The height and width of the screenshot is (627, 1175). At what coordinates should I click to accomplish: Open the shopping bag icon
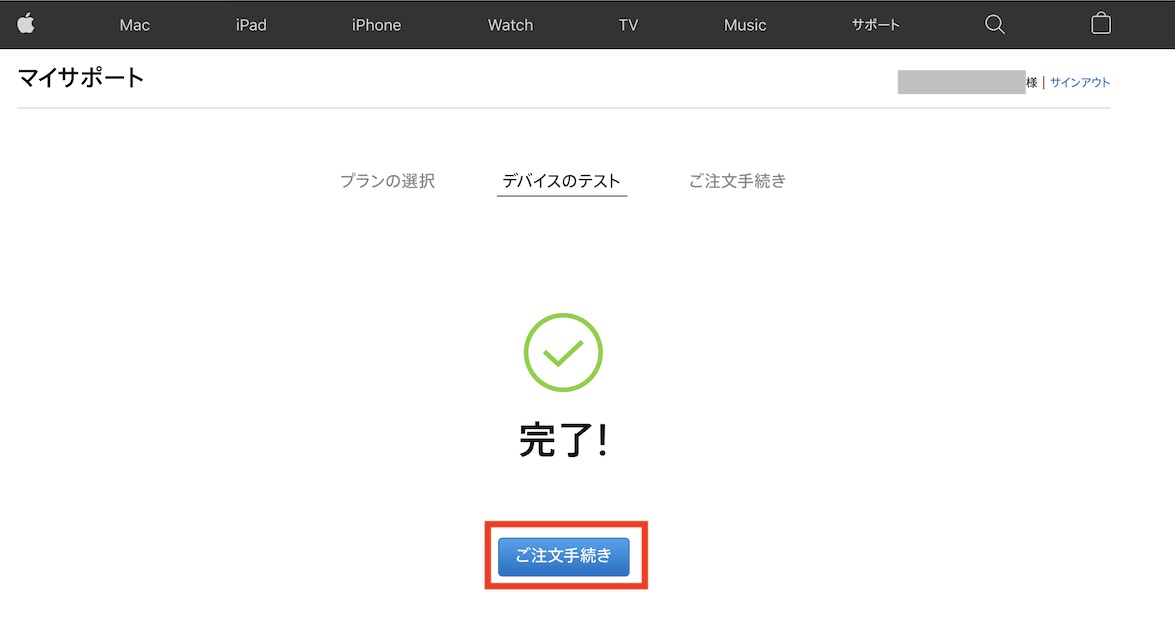coord(1100,24)
